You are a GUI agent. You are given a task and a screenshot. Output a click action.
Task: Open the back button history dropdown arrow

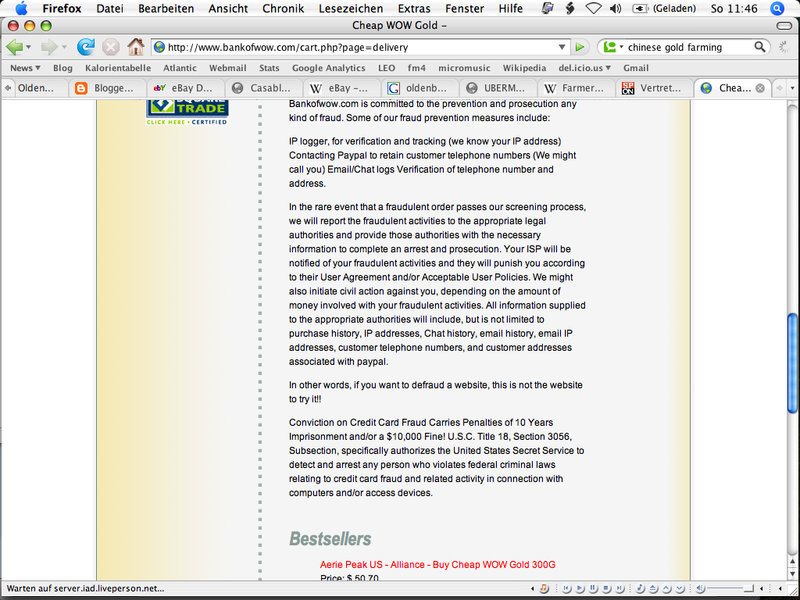click(x=29, y=47)
